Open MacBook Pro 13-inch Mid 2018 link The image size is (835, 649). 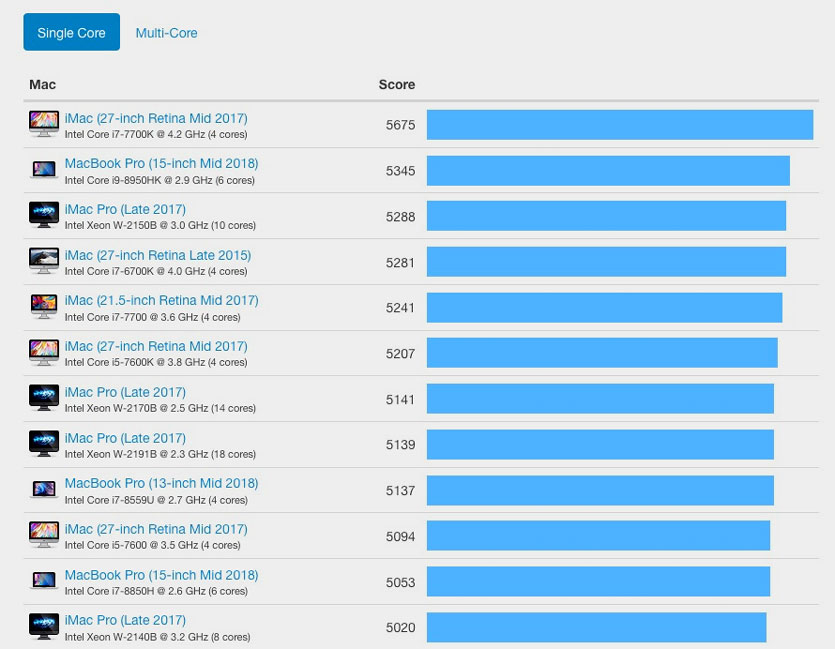(161, 483)
